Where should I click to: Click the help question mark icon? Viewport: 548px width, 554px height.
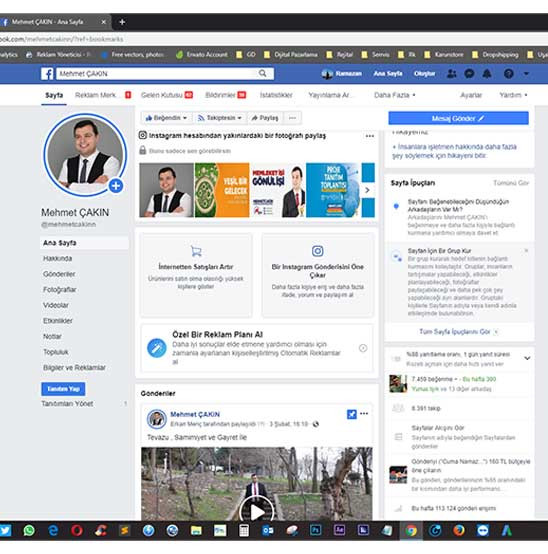508,73
